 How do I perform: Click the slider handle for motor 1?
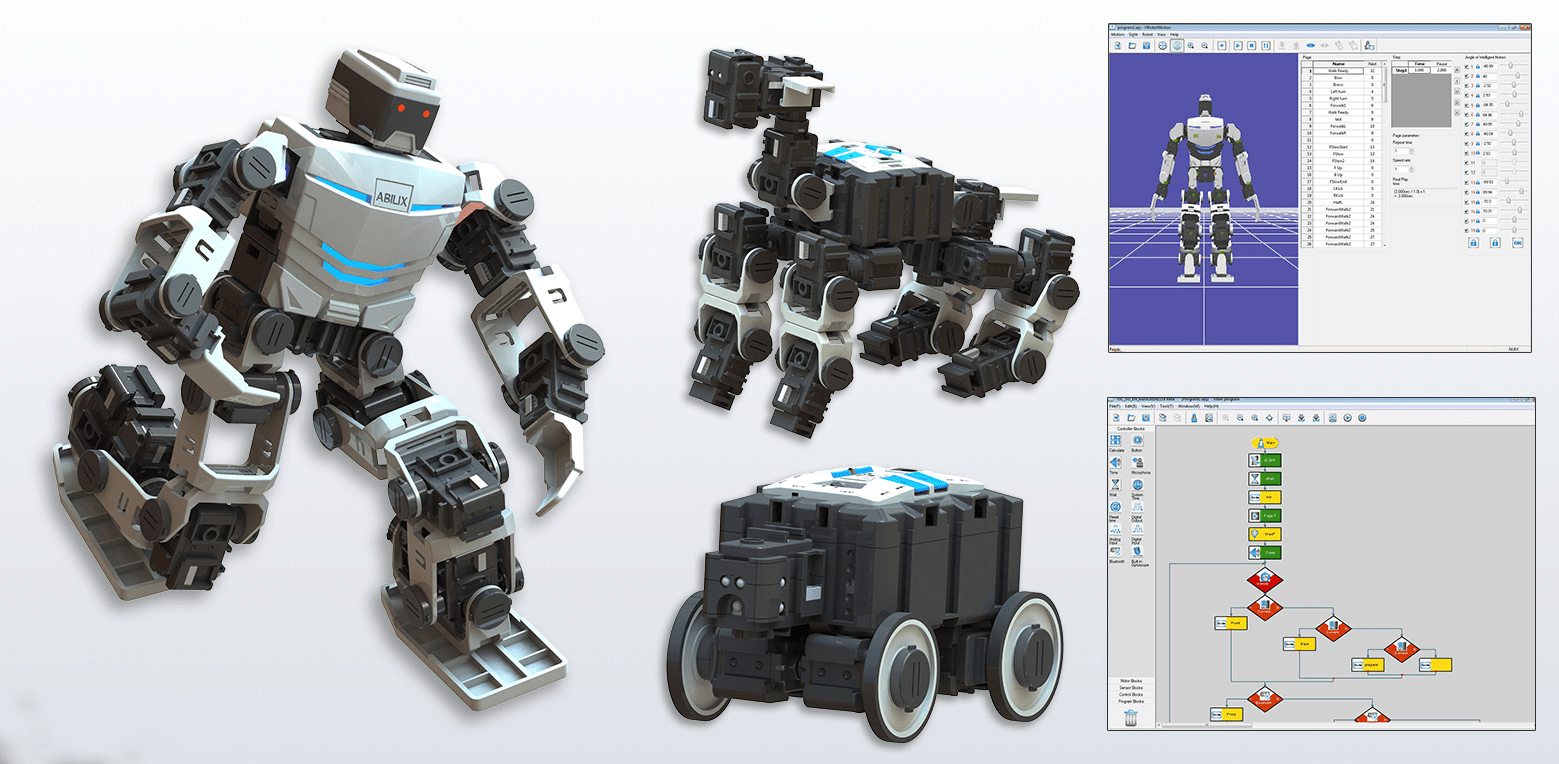tap(1510, 65)
